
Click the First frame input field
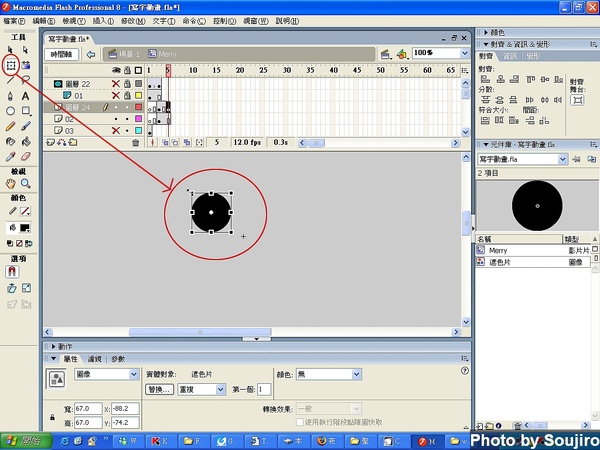pos(264,390)
